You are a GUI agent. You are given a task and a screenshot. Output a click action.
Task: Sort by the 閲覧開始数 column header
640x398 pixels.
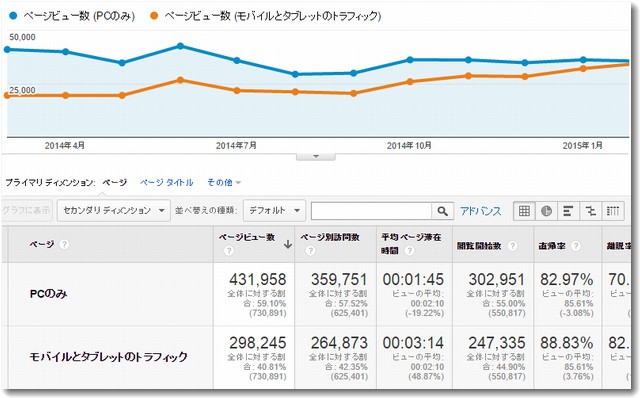(x=479, y=246)
